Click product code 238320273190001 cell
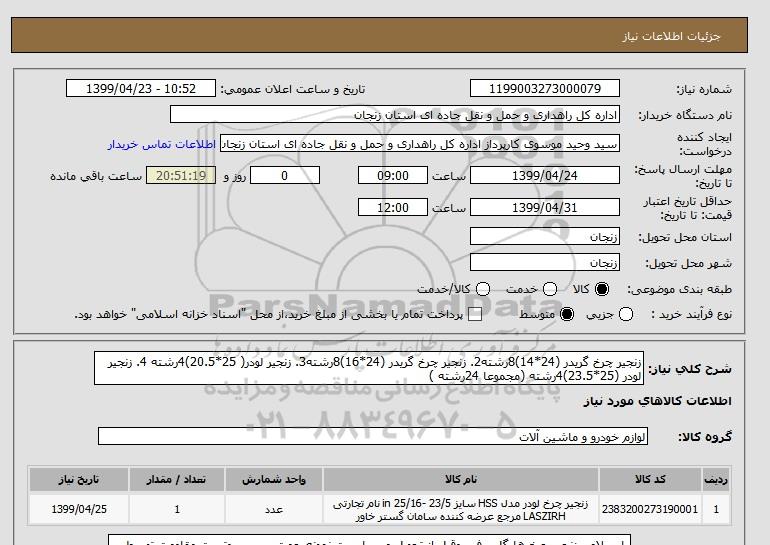Viewport: 770px width, 545px height. point(650,509)
